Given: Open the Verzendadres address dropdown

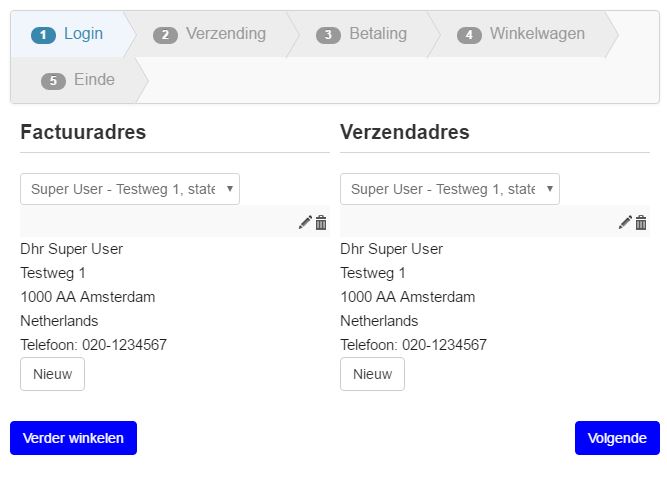Looking at the screenshot, I should 450,189.
